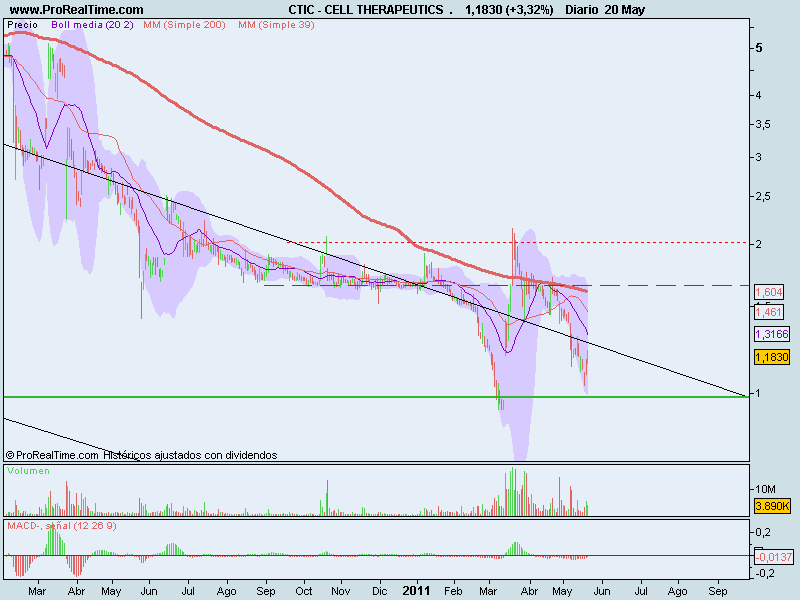Click the yellow 3.890K volume tag
Image resolution: width=800 pixels, height=600 pixels.
point(772,506)
